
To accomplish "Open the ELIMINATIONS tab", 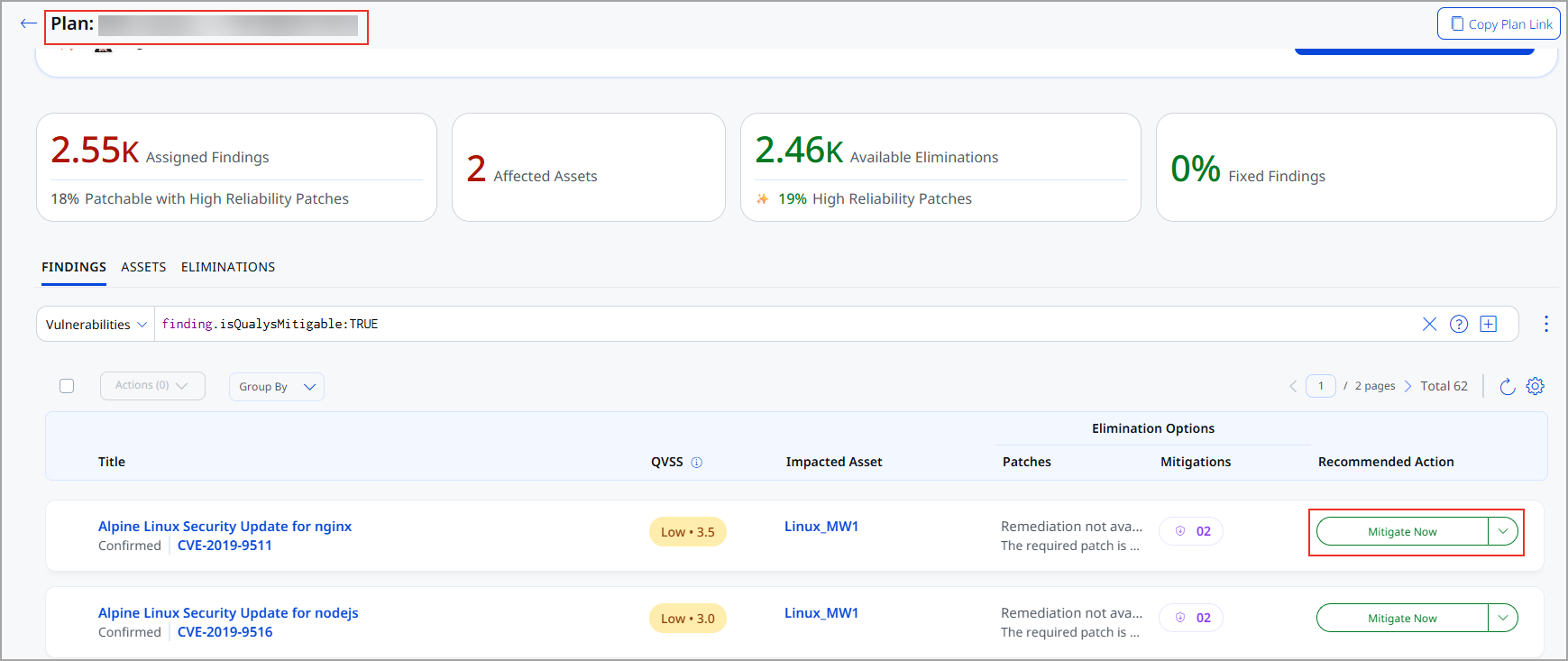I will [228, 267].
